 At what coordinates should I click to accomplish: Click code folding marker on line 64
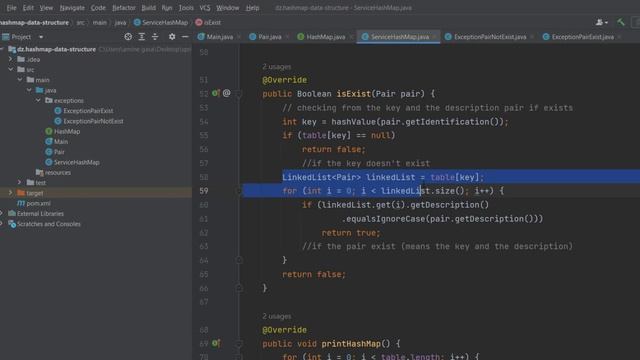point(239,260)
